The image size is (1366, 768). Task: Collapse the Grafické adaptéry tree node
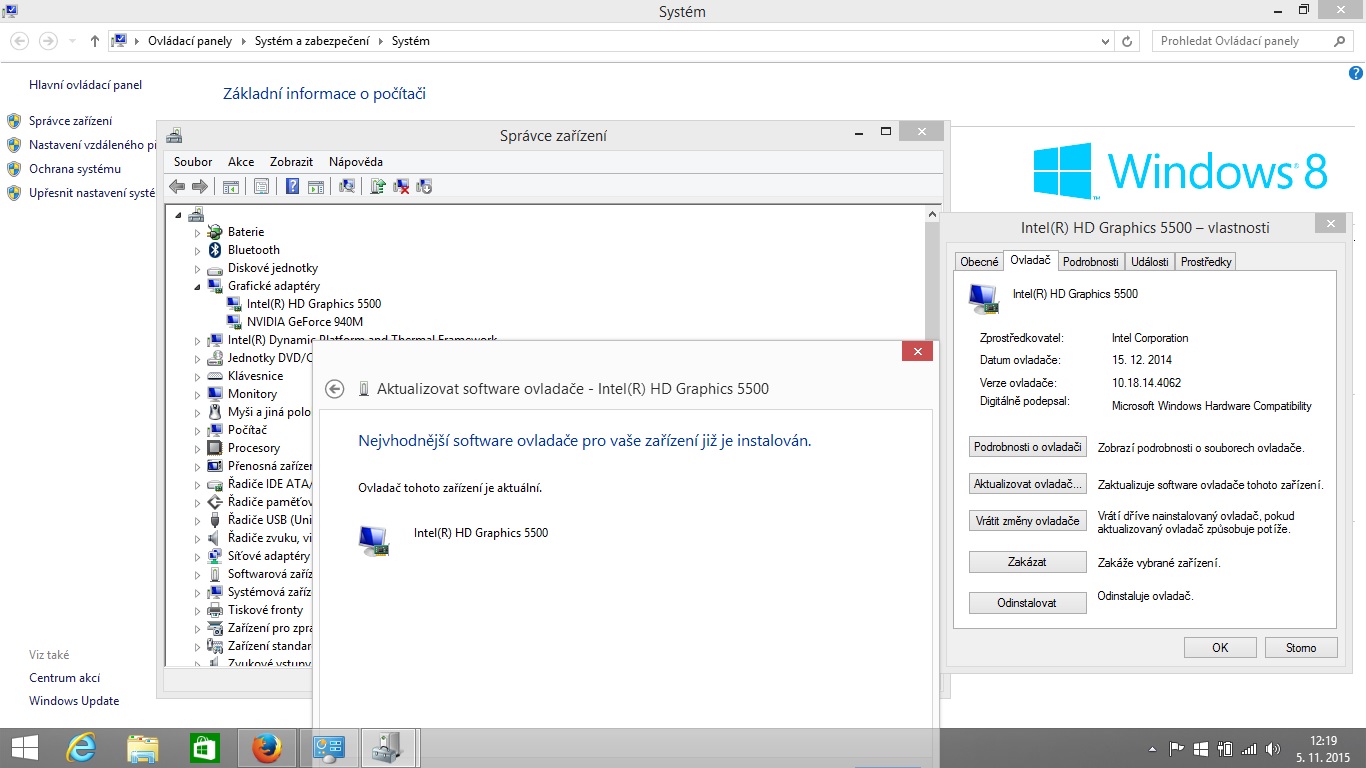click(x=198, y=286)
